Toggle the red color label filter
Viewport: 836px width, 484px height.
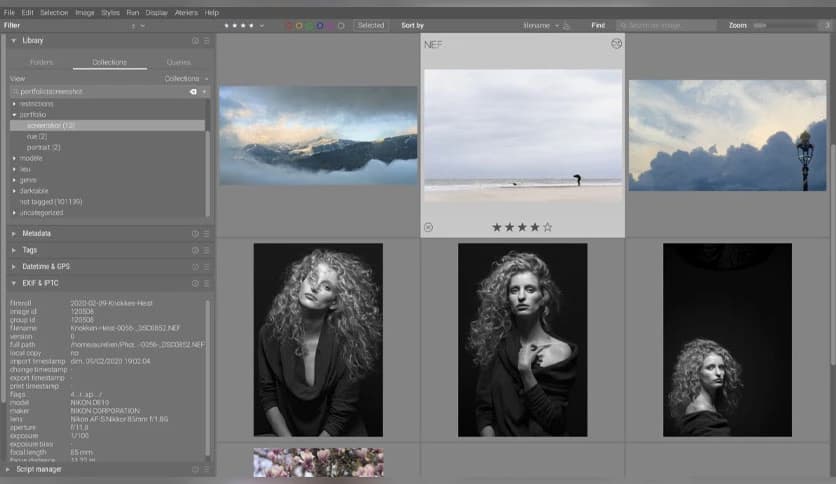pyautogui.click(x=289, y=25)
